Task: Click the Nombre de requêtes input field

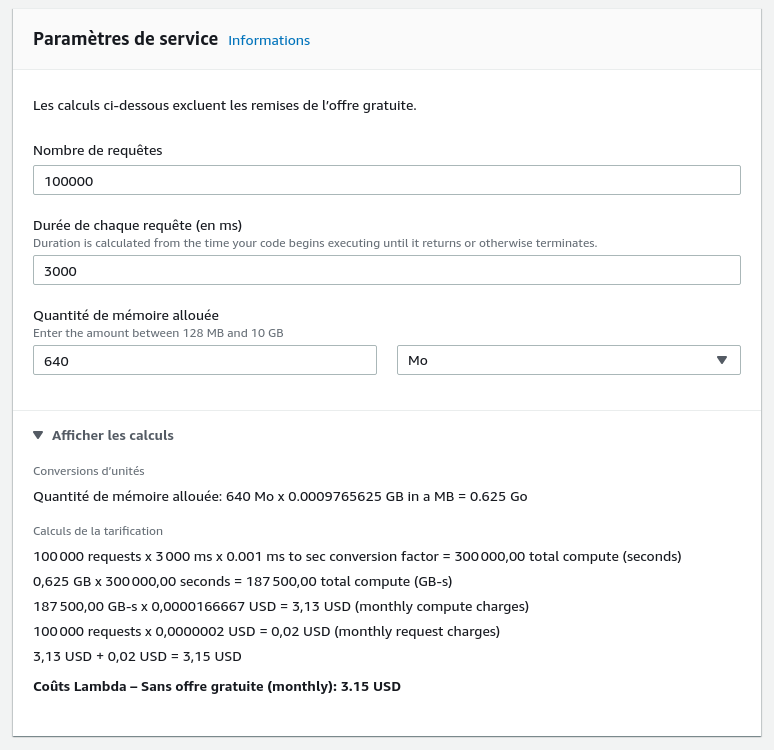Action: (386, 180)
